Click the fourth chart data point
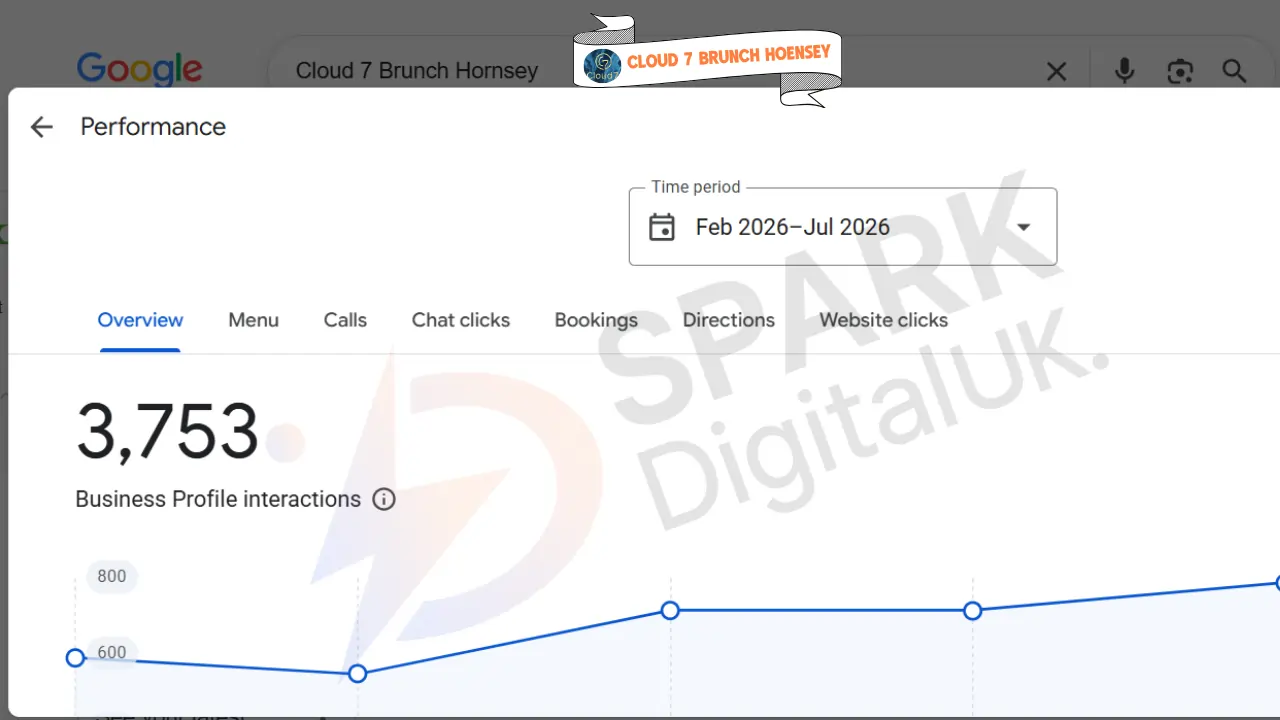Viewport: 1280px width, 720px height. 972,610
